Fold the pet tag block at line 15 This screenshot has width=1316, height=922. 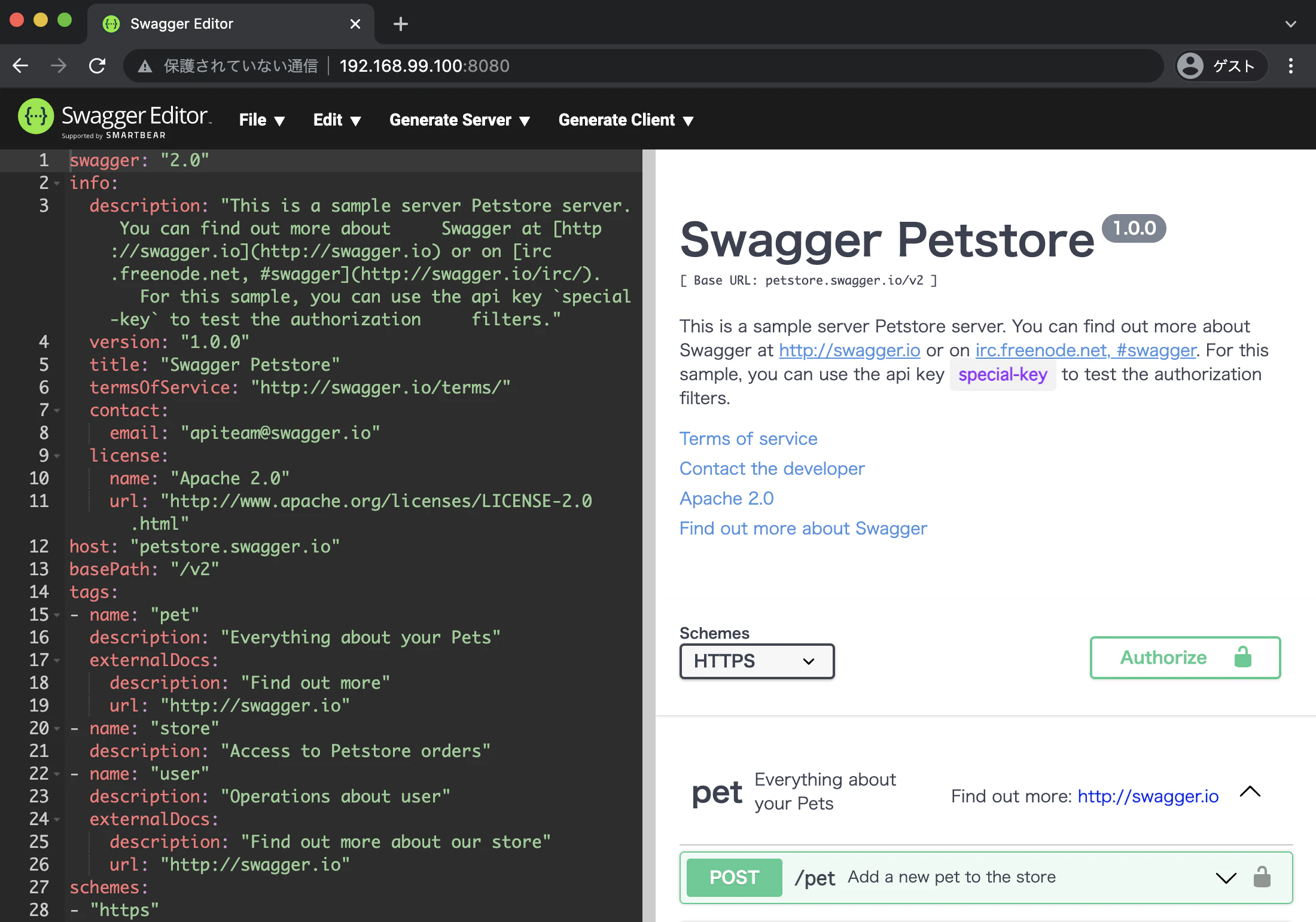click(57, 615)
